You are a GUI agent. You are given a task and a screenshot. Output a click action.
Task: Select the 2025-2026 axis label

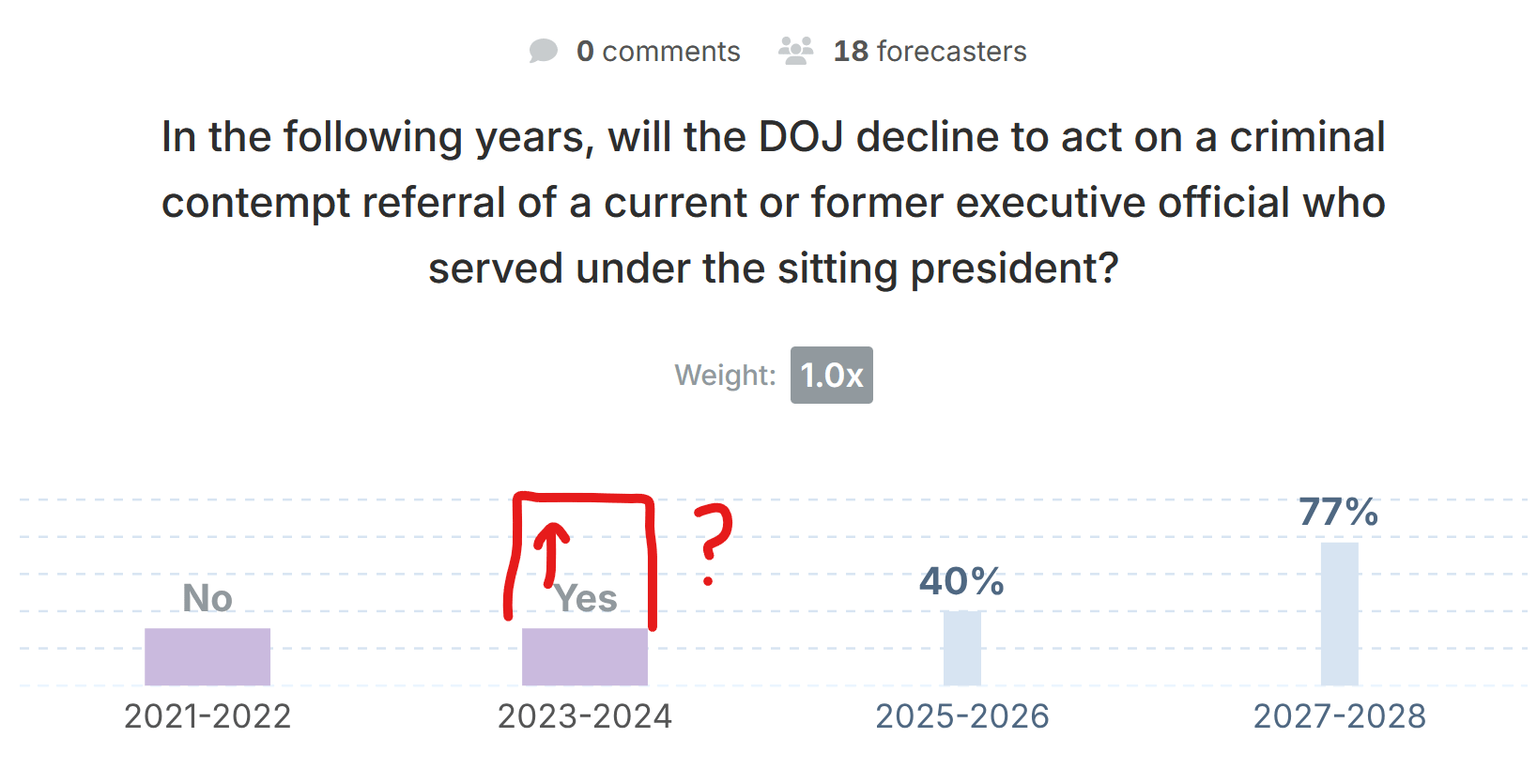961,716
